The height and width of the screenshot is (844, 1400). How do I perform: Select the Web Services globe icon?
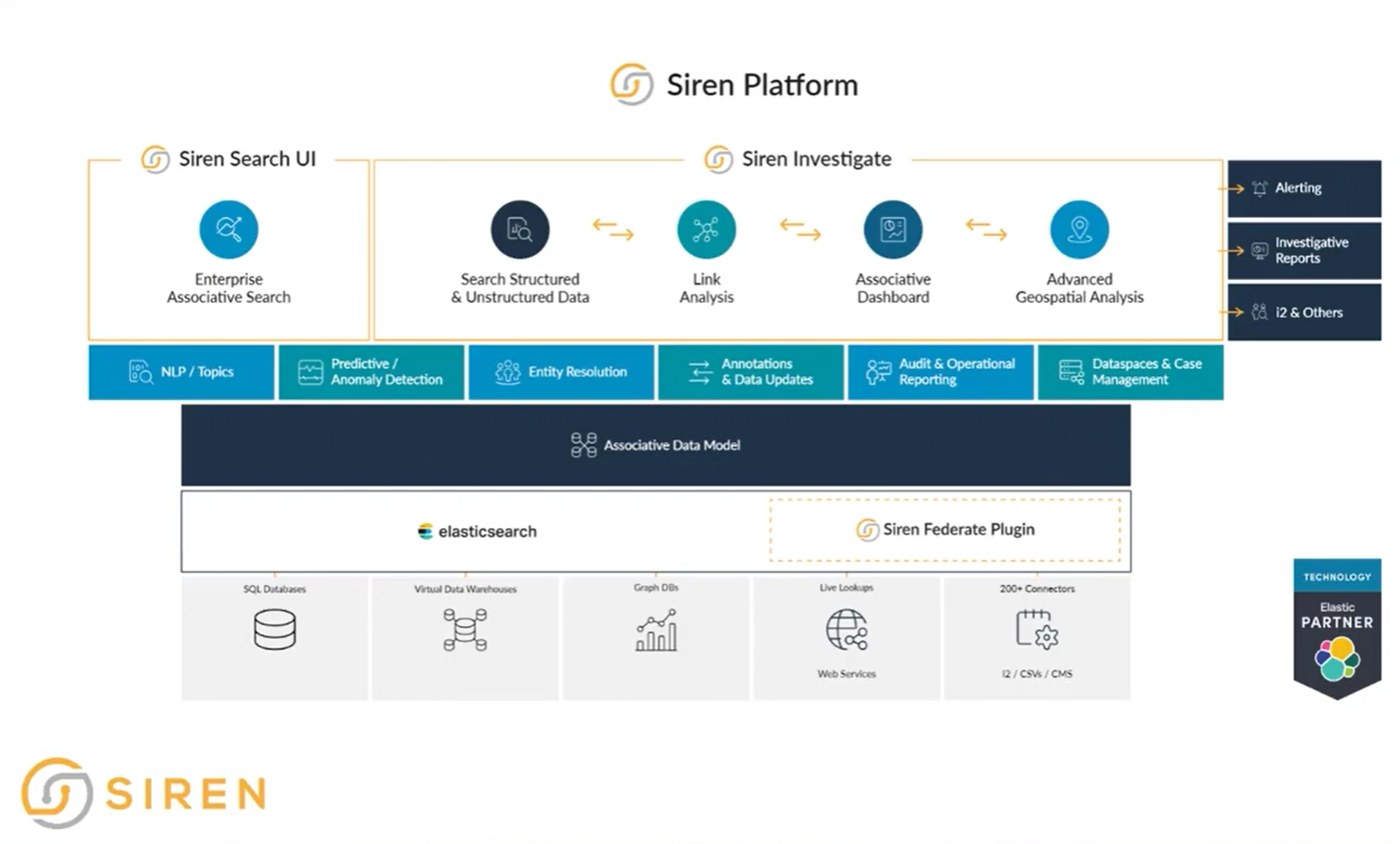[845, 632]
